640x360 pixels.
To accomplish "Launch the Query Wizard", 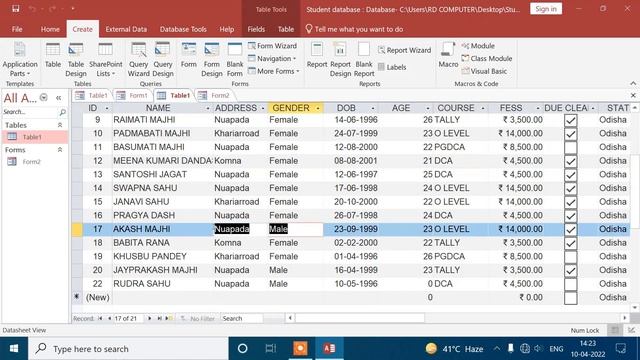I will coord(138,60).
